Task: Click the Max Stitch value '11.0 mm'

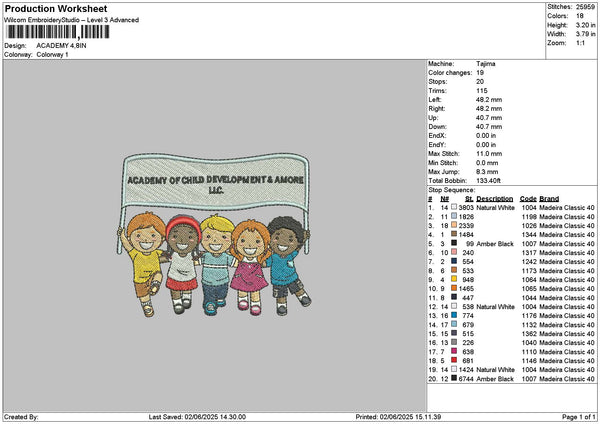Action: click(489, 153)
